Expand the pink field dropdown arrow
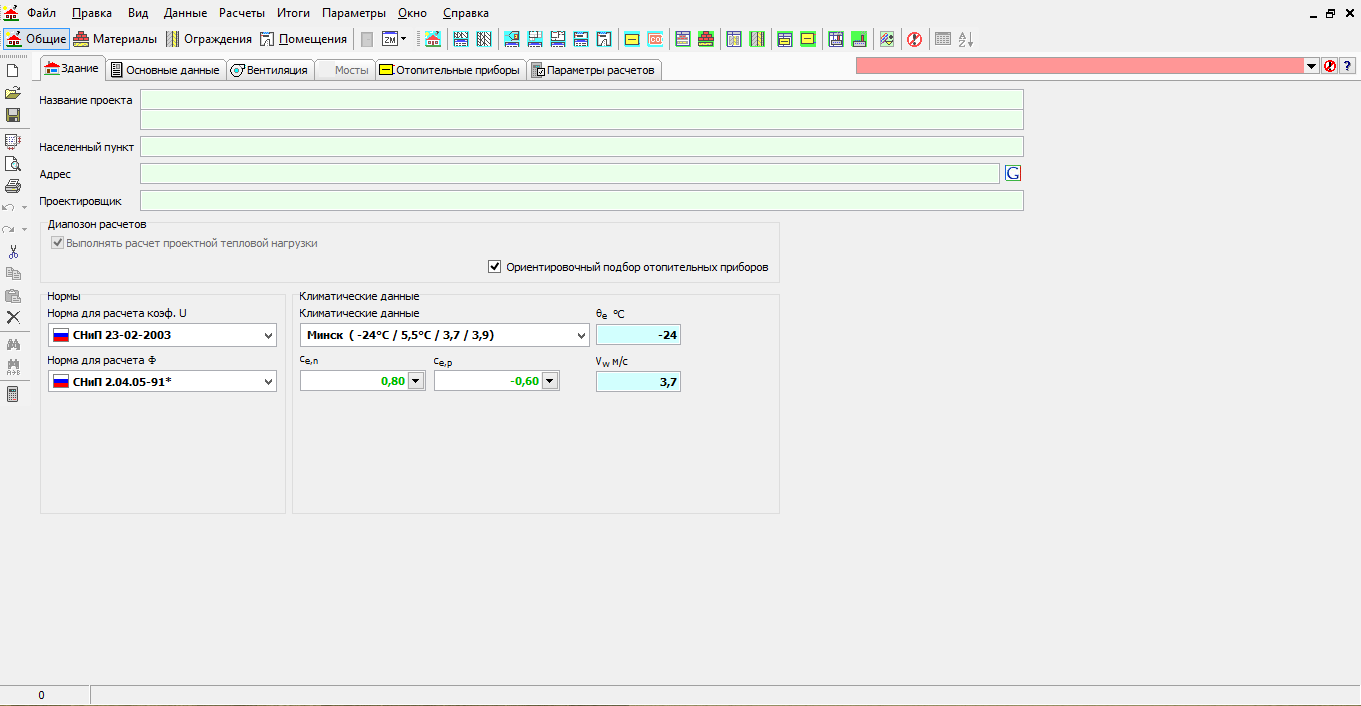1361x706 pixels. tap(1312, 65)
